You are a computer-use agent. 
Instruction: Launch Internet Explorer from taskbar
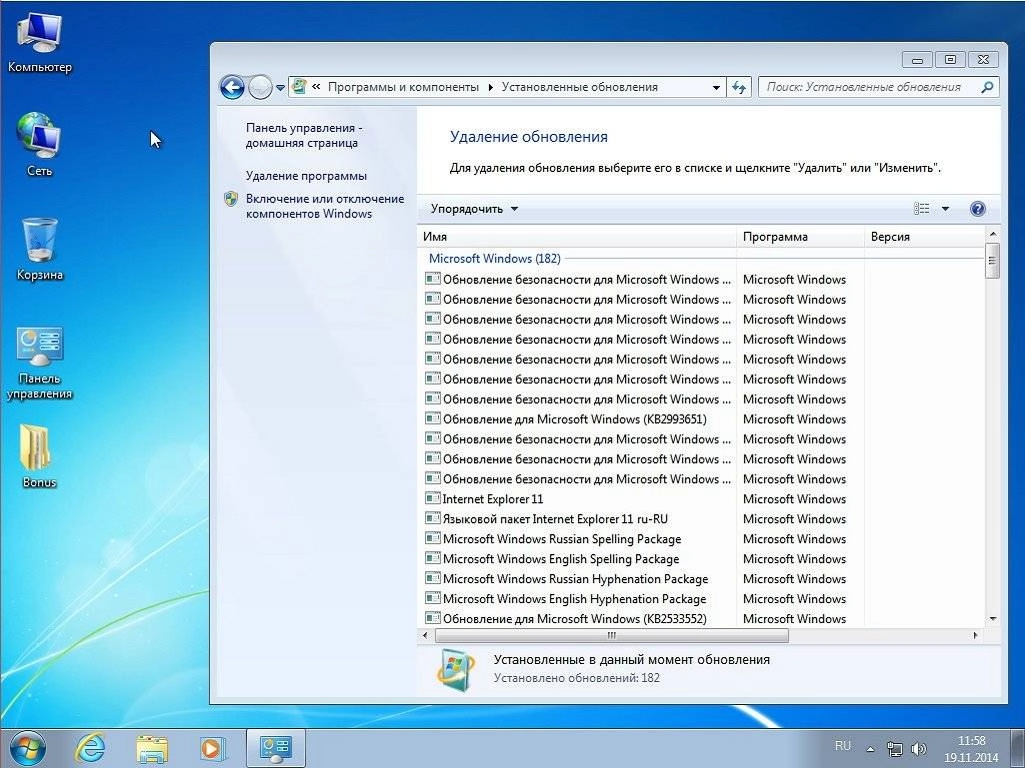tap(90, 748)
